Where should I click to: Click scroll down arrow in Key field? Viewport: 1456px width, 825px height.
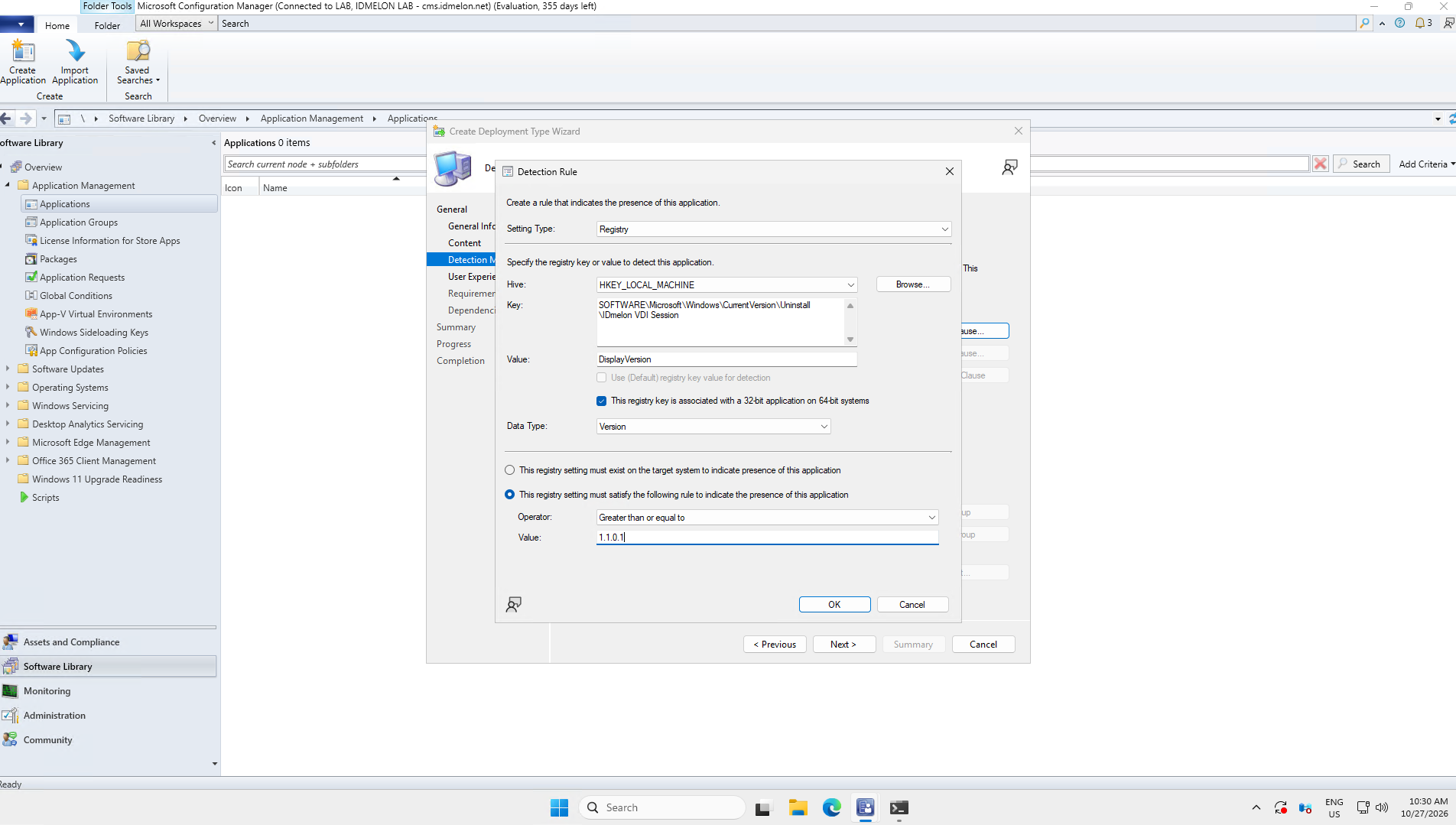tap(850, 339)
